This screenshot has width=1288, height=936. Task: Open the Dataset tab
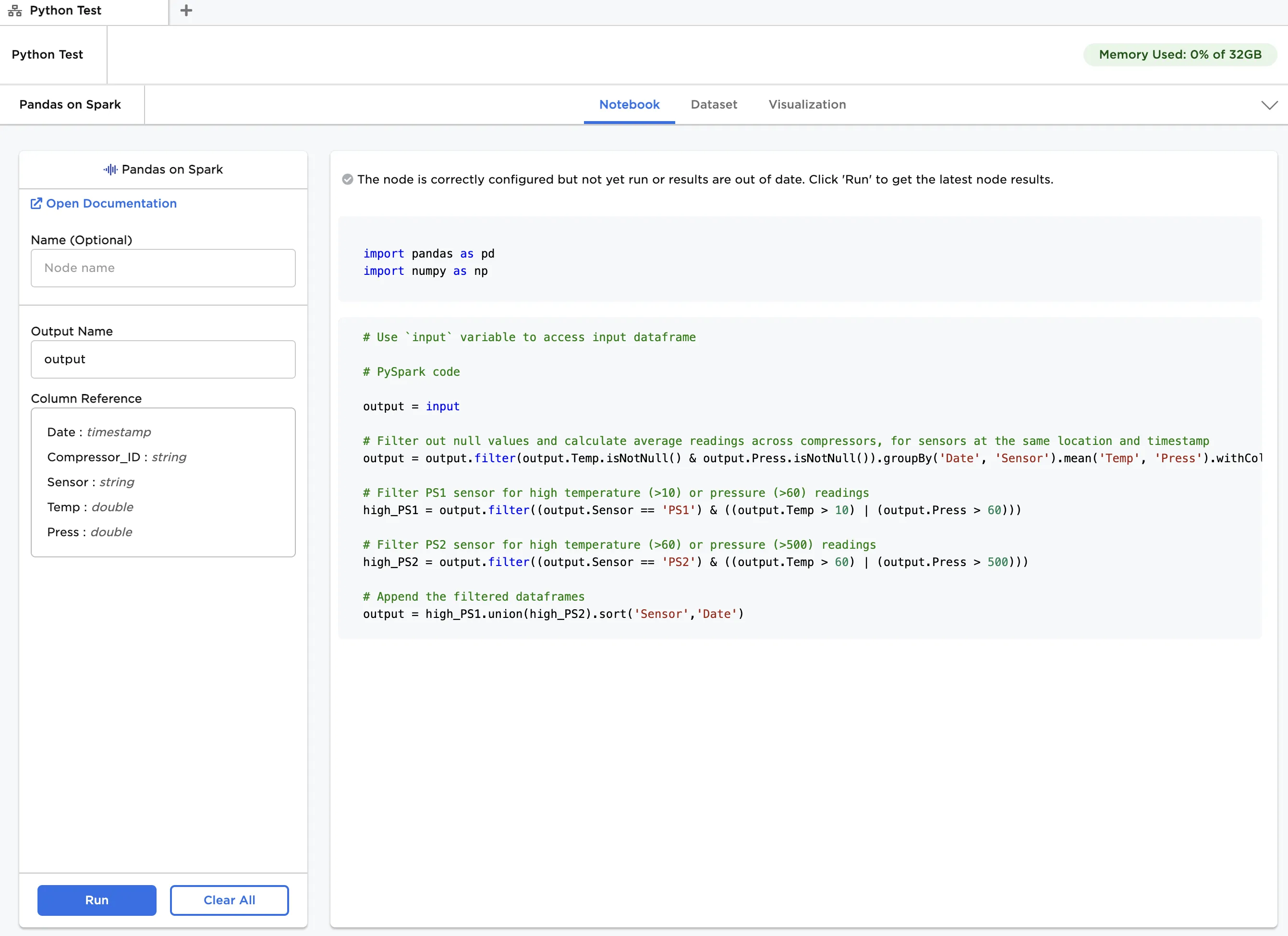713,105
